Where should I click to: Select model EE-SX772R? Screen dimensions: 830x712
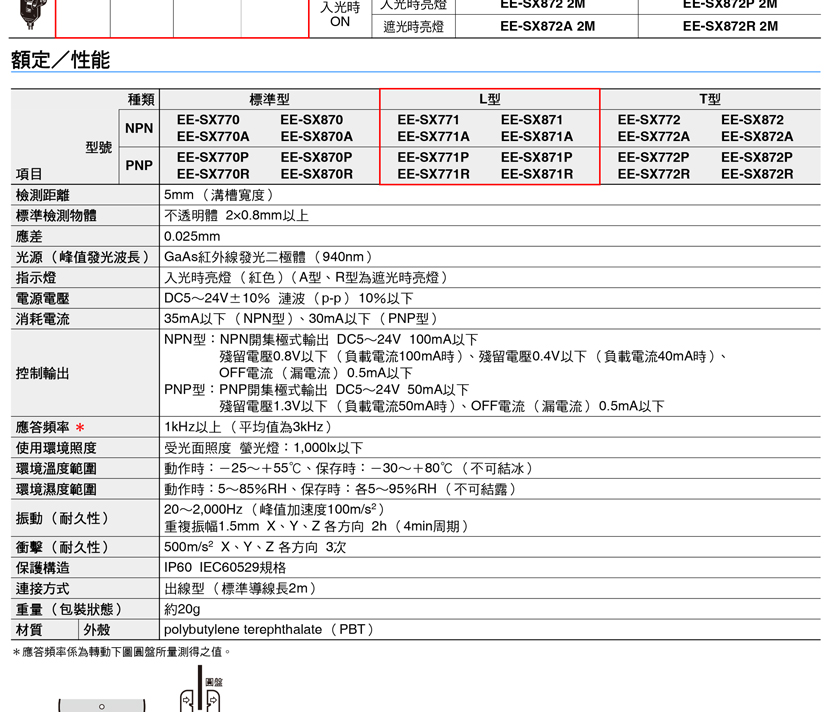pos(654,174)
